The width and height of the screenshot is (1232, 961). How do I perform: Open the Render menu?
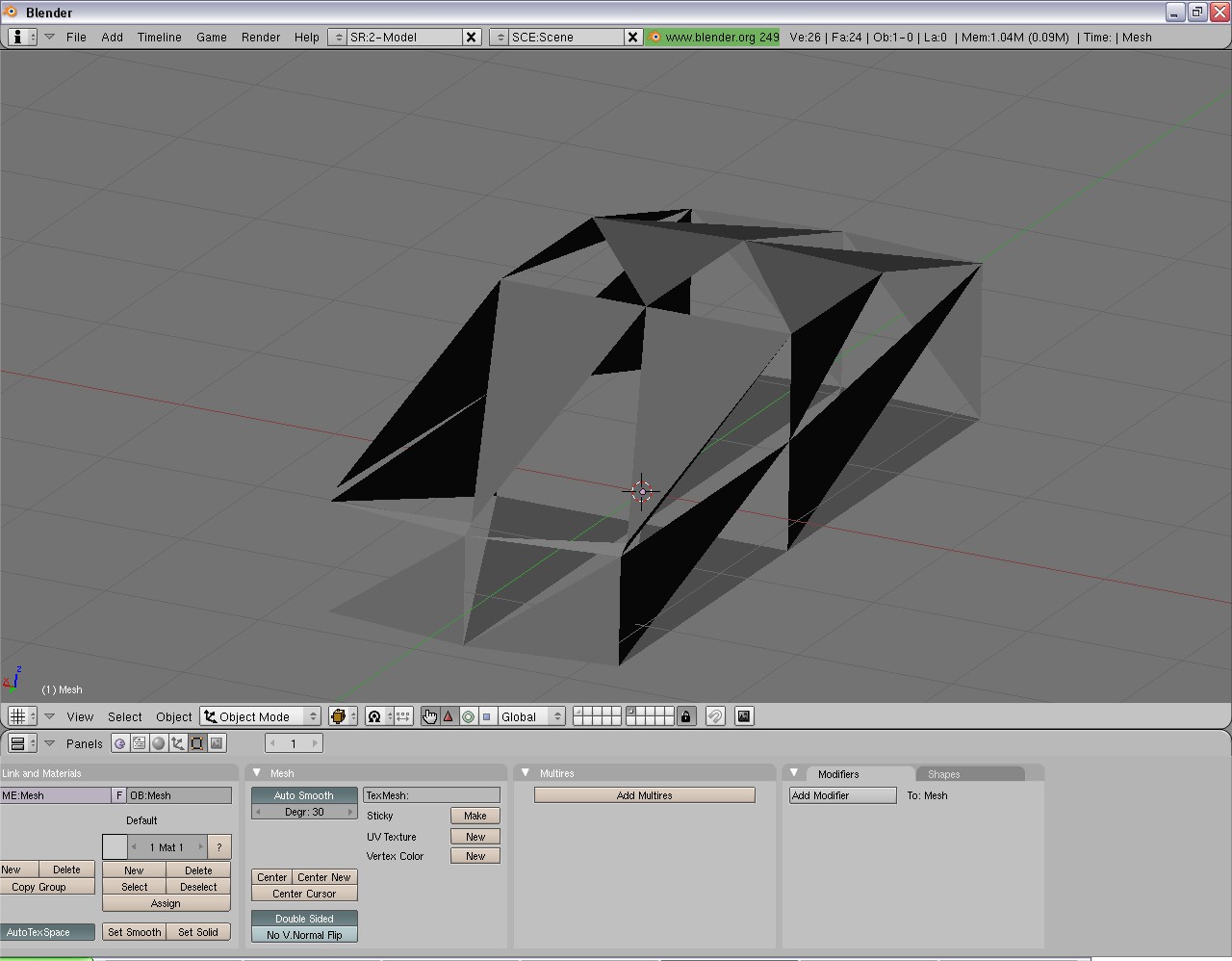pos(261,37)
